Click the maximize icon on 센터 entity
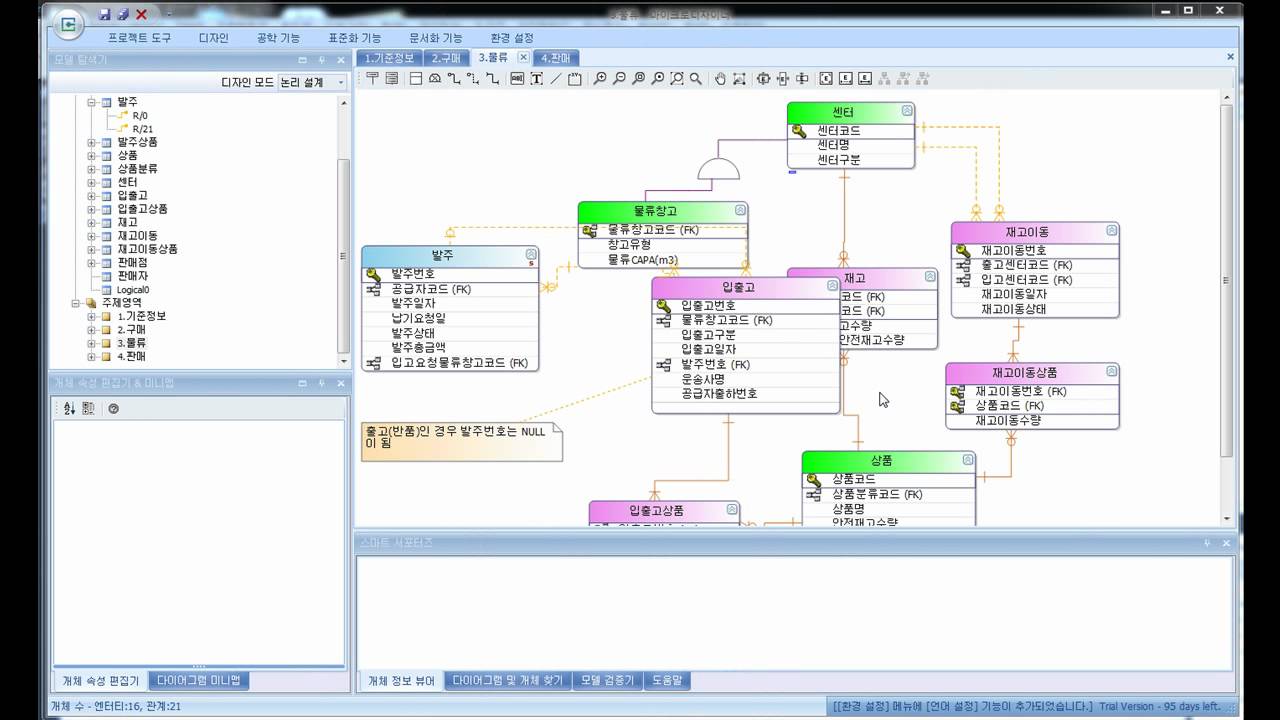Screen dimensions: 1280x720 (x=907, y=110)
